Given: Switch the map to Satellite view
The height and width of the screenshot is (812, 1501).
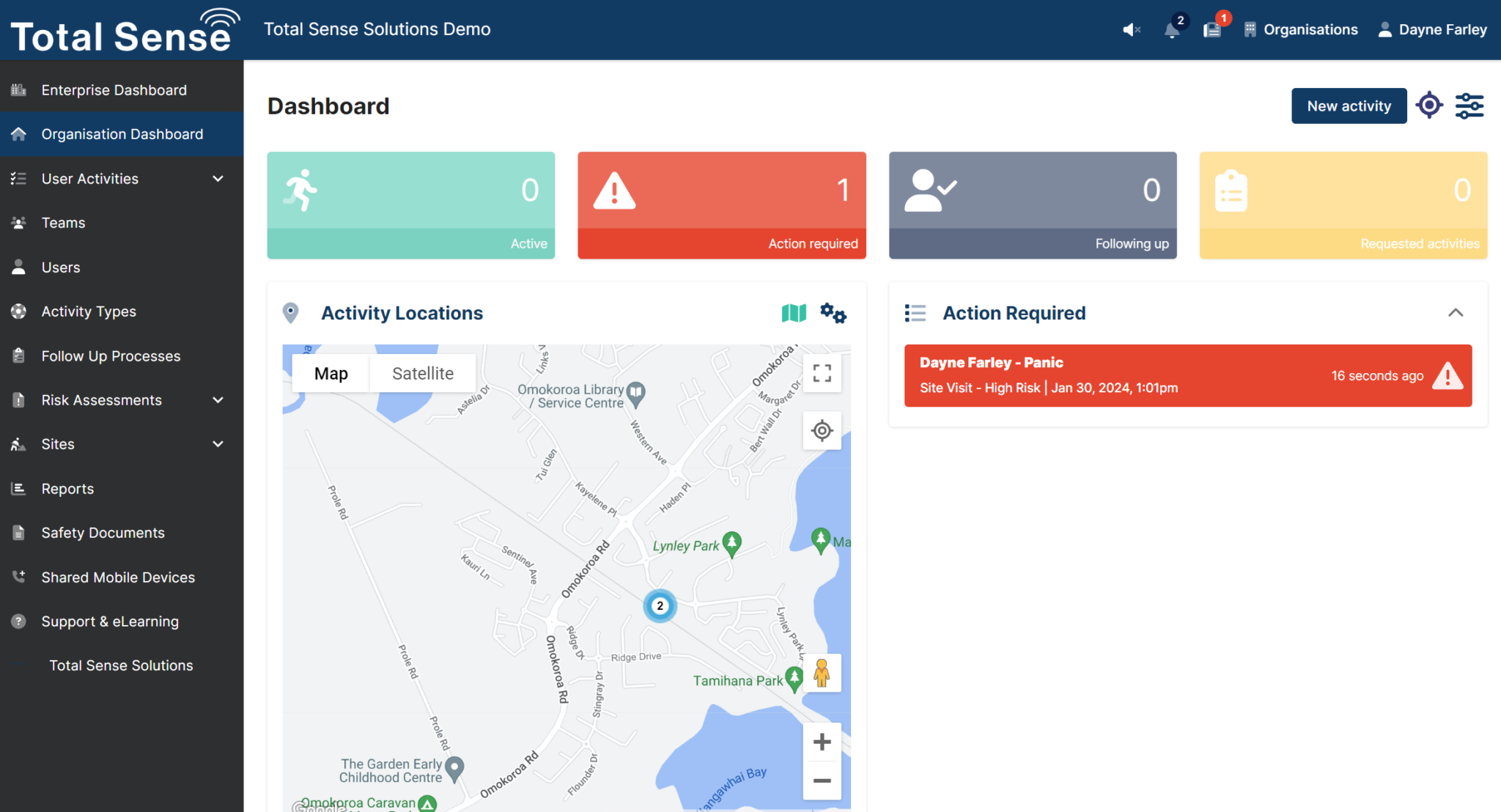Looking at the screenshot, I should pos(422,373).
